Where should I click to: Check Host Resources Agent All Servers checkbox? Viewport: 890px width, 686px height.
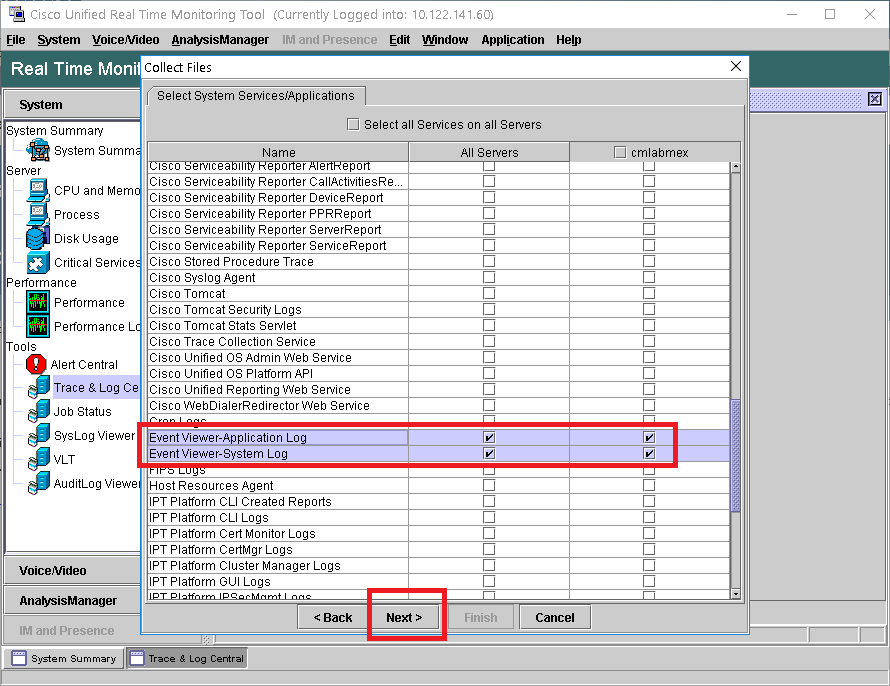489,485
